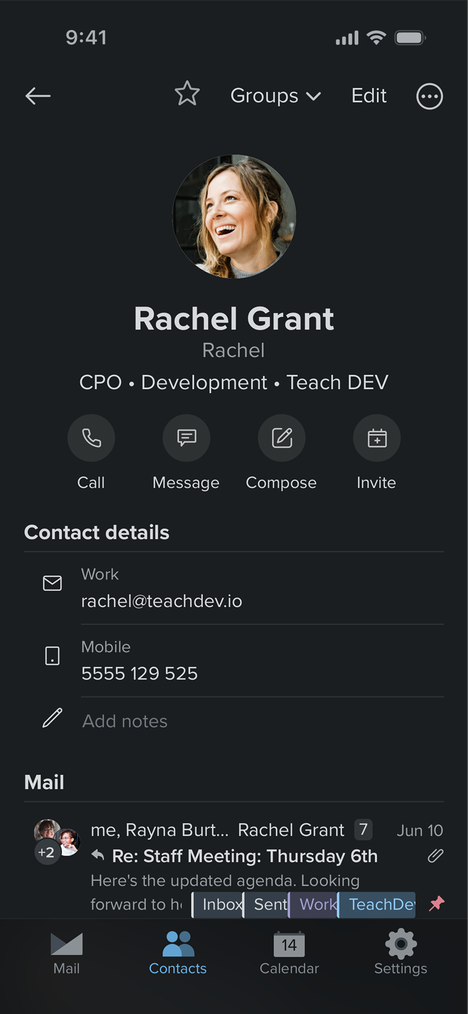The height and width of the screenshot is (1014, 468).
Task: Select the Work label tag
Action: point(313,905)
